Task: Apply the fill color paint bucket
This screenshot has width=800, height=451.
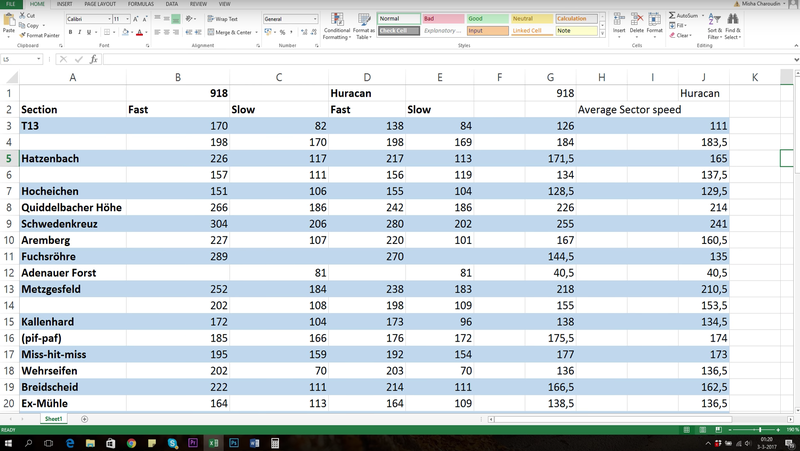Action: 126,32
